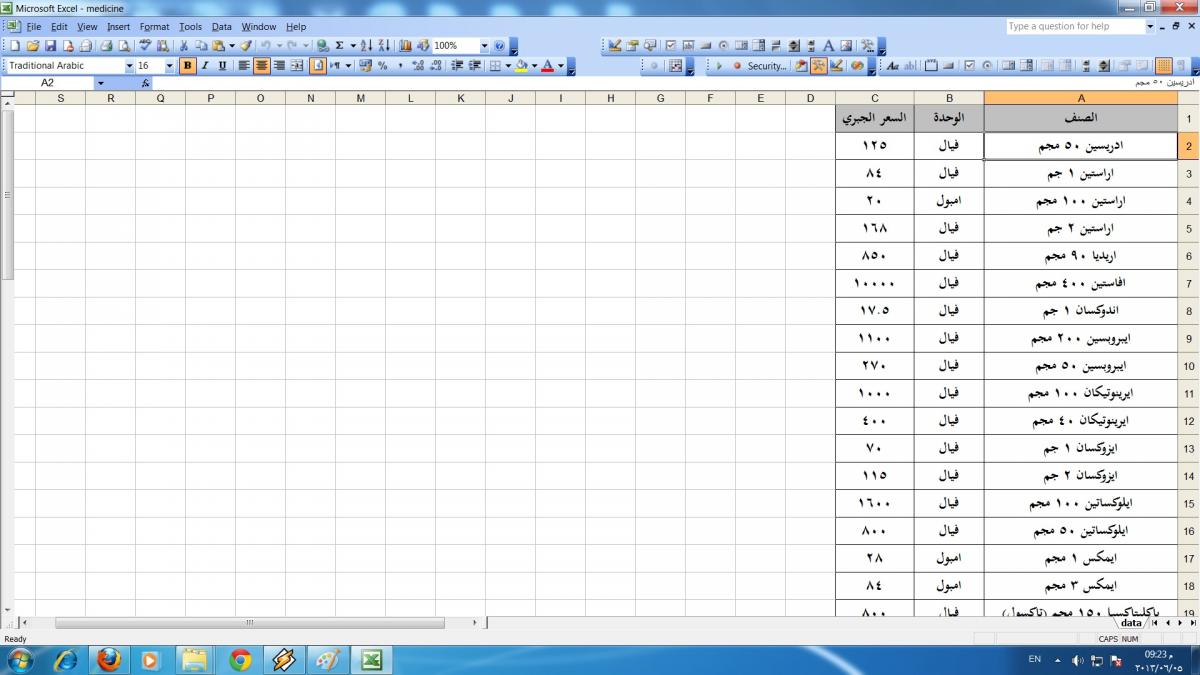Click the Cut scissors icon
The image size is (1200, 675).
tap(183, 46)
